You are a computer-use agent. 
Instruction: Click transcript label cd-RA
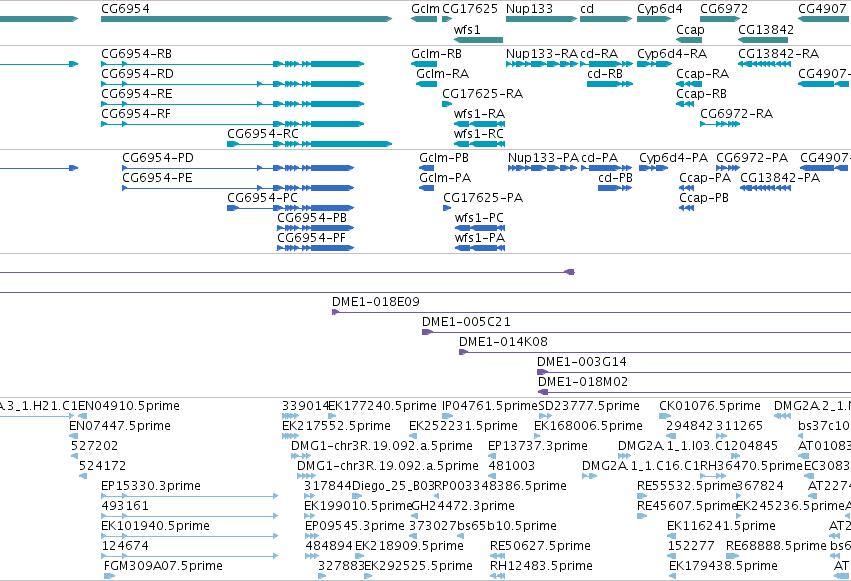coord(599,54)
